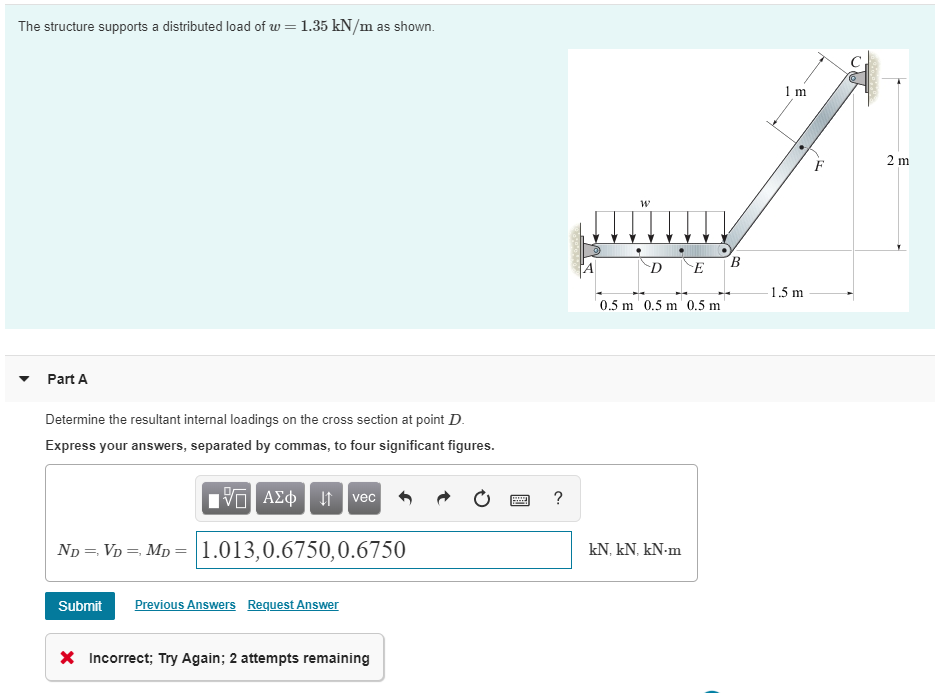View Previous Answers
The width and height of the screenshot is (935, 693).
coord(185,605)
